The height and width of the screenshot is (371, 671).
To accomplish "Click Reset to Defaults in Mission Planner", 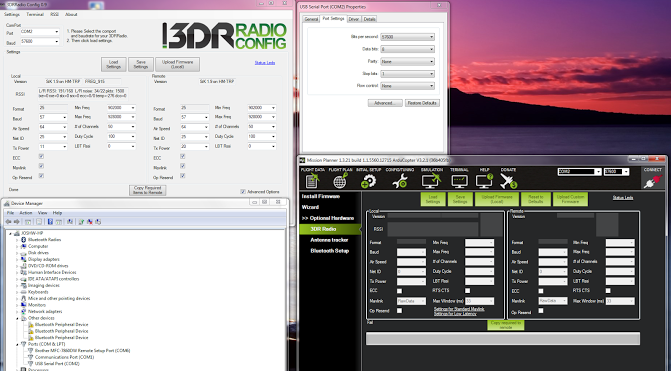I will [536, 199].
